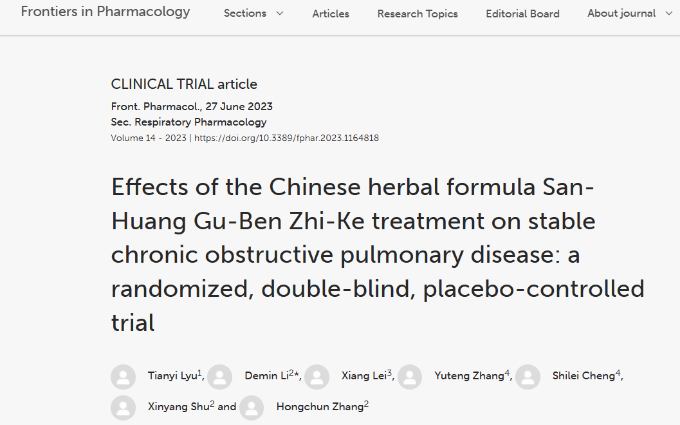Open the Research Topics menu item

coord(417,14)
